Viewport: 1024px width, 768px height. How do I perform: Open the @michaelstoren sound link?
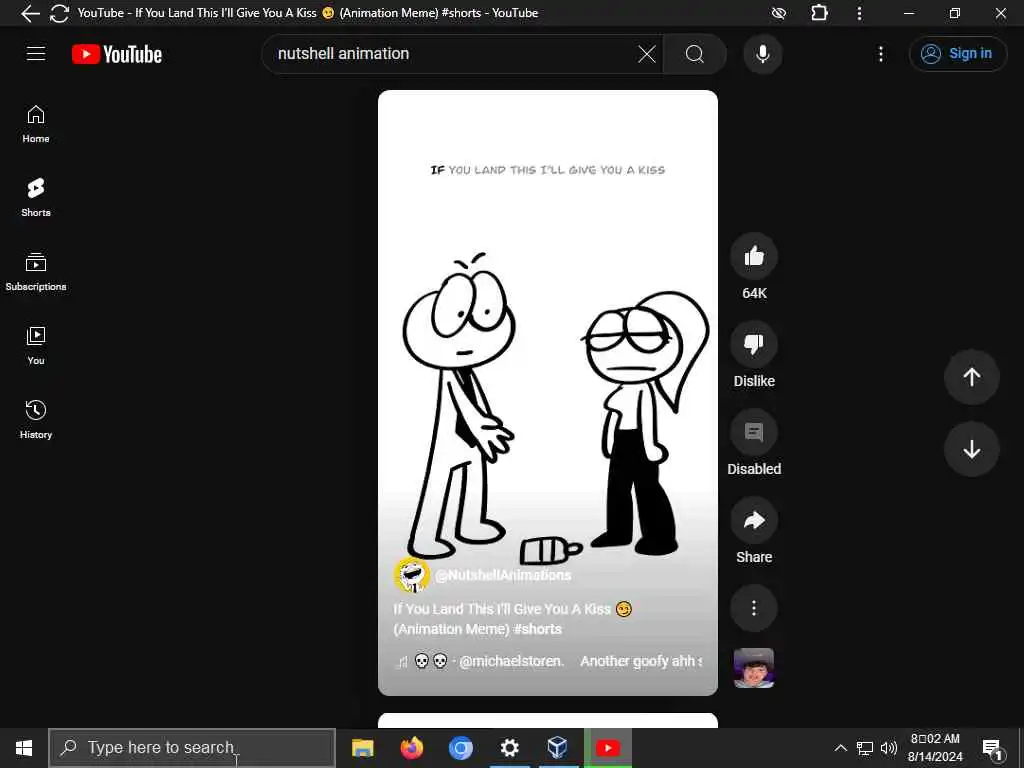click(511, 662)
